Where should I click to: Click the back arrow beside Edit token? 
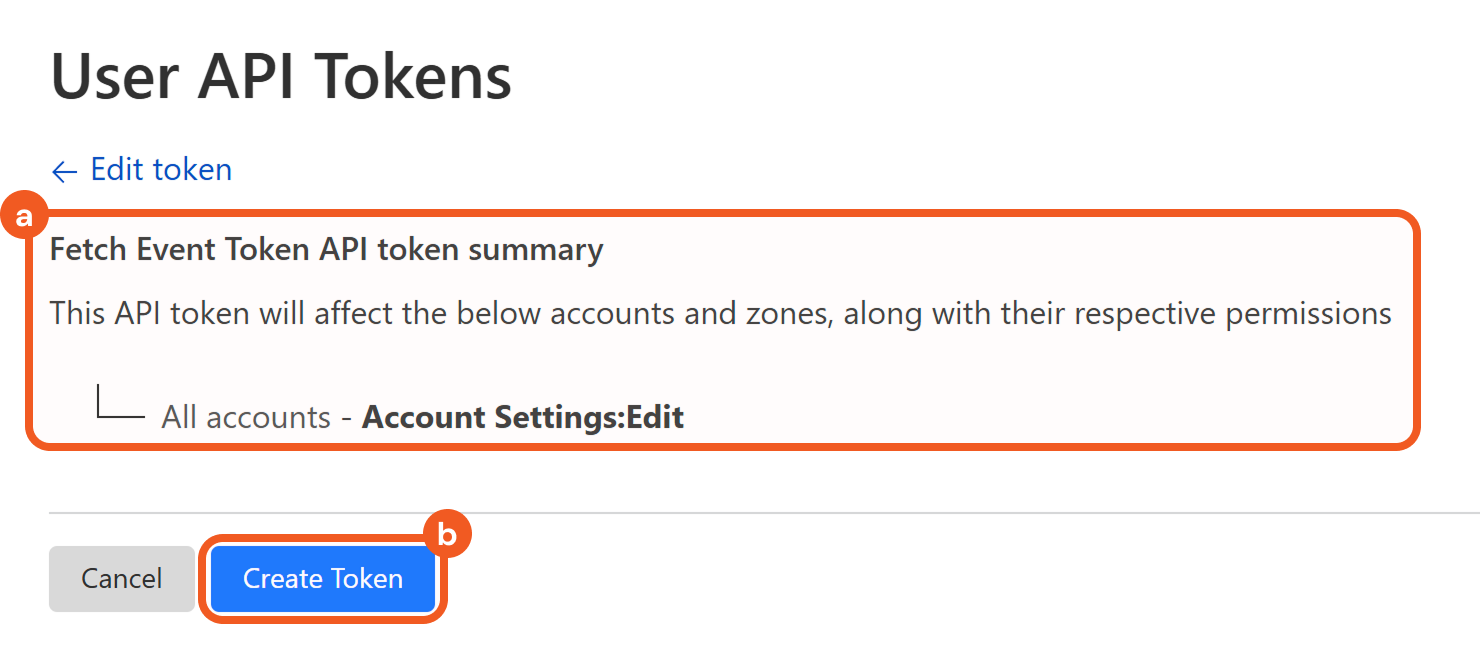[64, 172]
